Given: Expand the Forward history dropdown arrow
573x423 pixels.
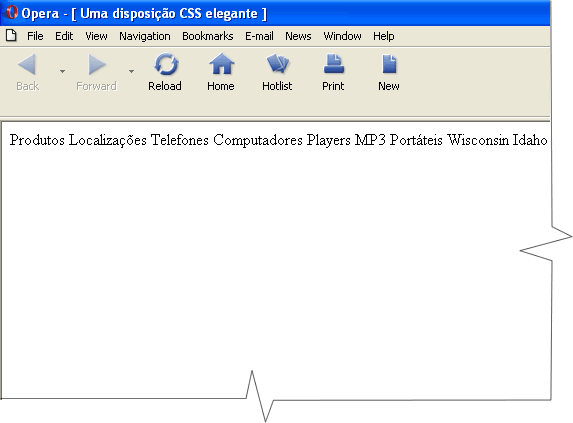Looking at the screenshot, I should (x=131, y=71).
